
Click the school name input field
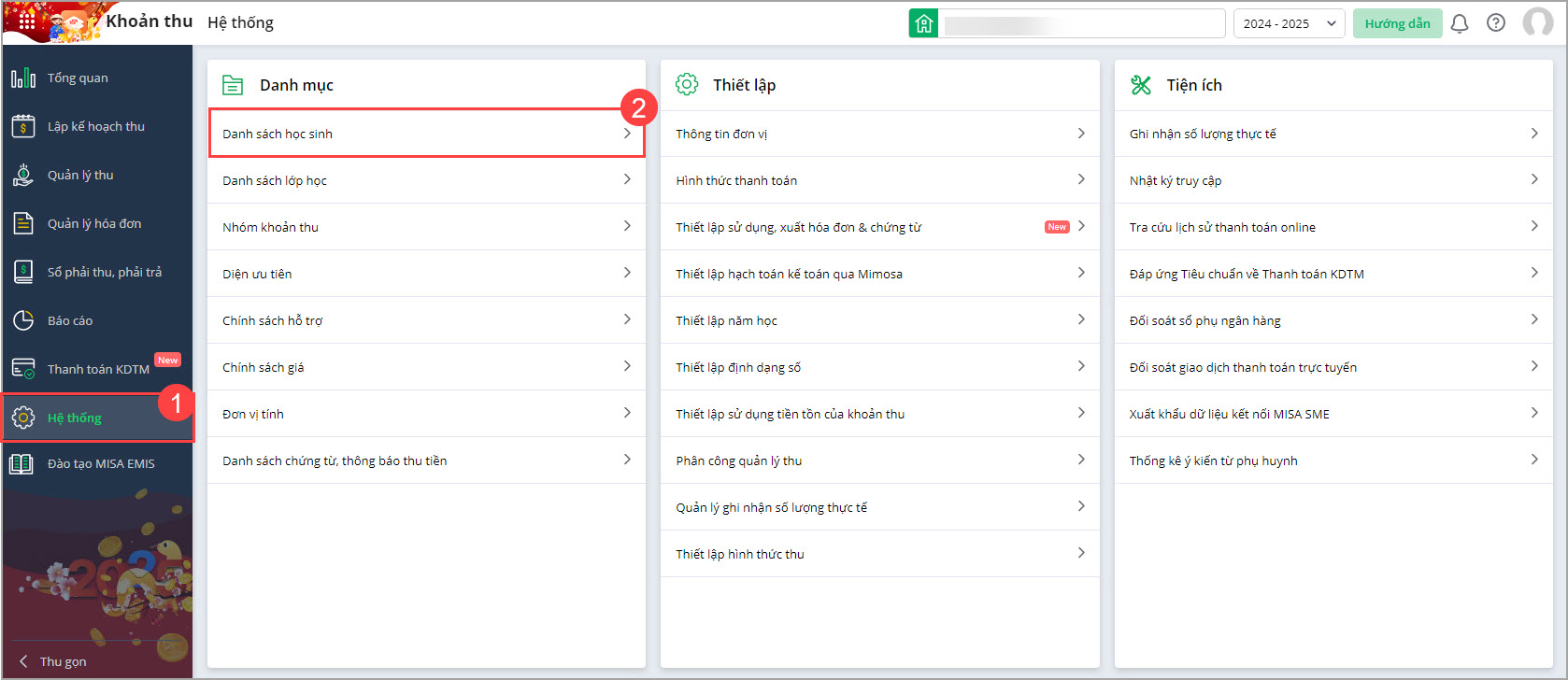pos(1082,23)
